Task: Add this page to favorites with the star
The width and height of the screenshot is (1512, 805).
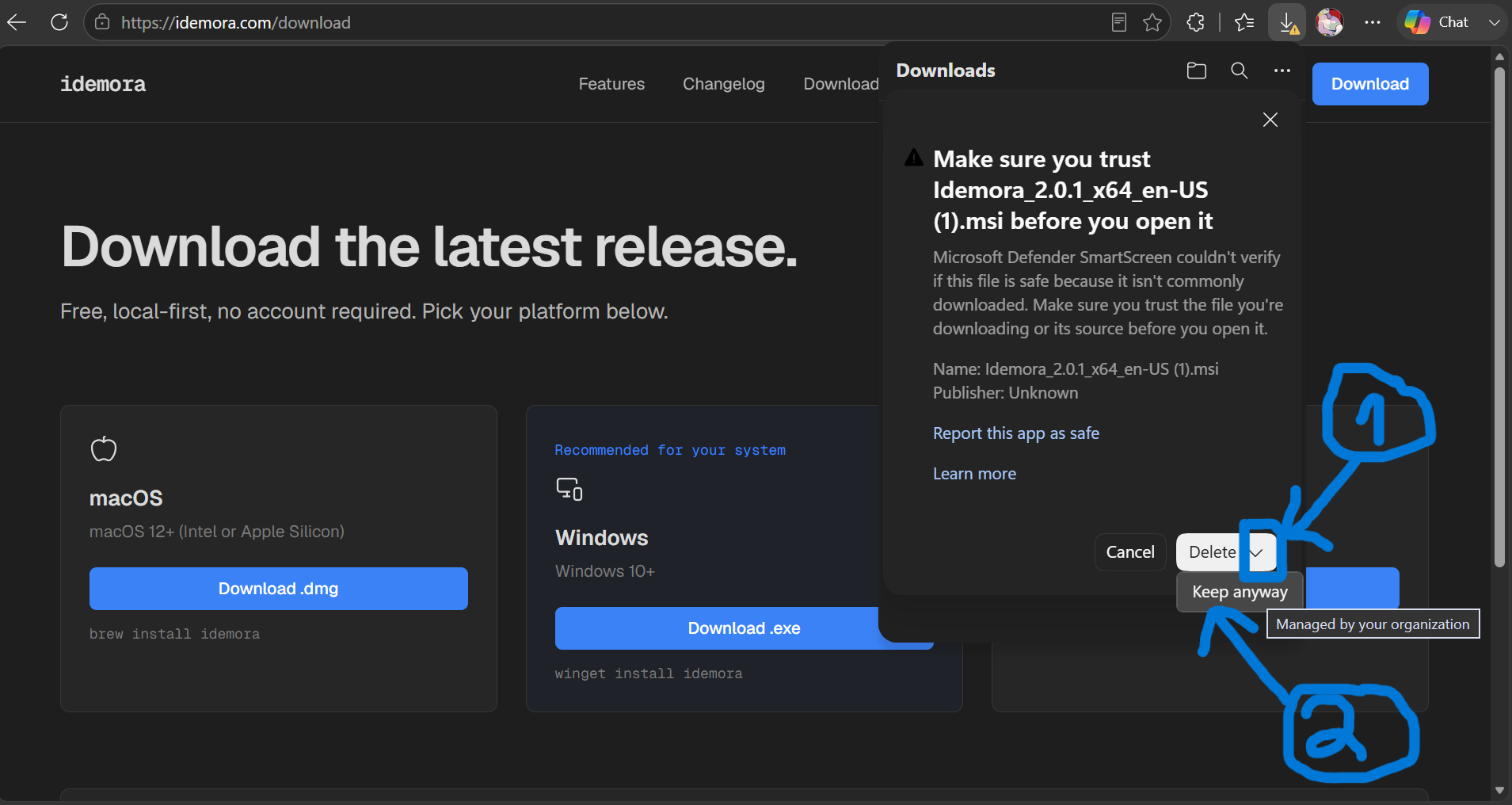Action: pyautogui.click(x=1152, y=22)
